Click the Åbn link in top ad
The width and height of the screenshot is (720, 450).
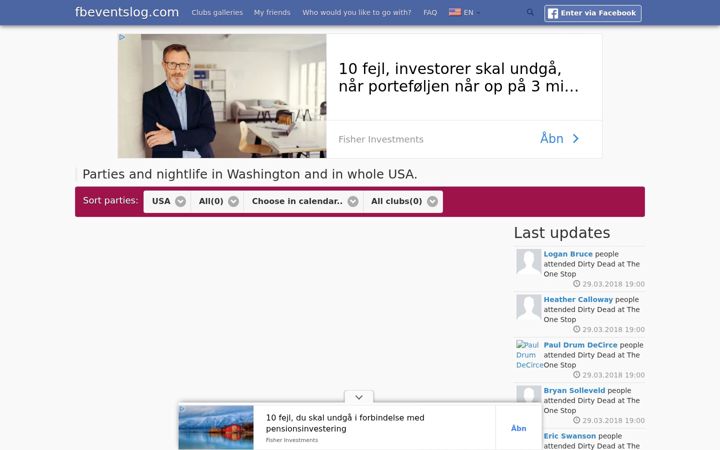[x=551, y=138]
